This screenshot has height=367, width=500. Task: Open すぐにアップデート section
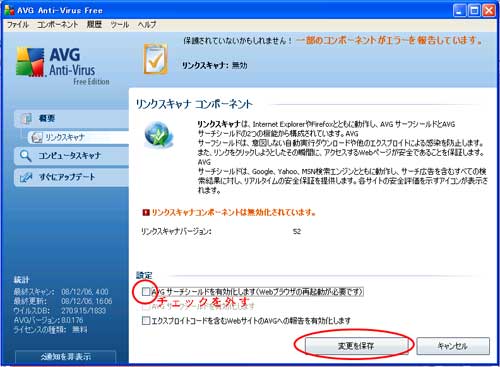72,177
